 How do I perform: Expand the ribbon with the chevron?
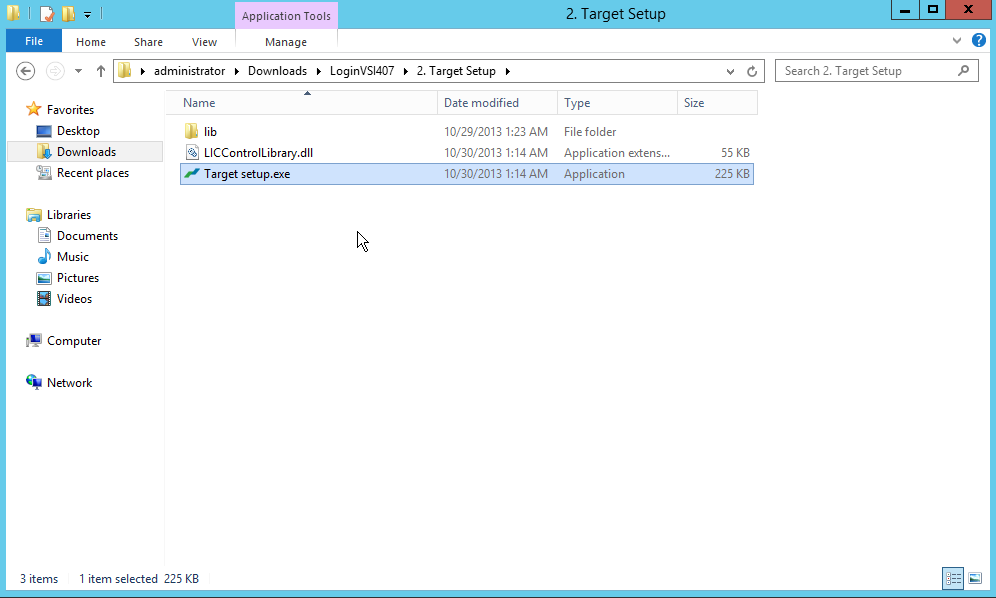pos(957,41)
